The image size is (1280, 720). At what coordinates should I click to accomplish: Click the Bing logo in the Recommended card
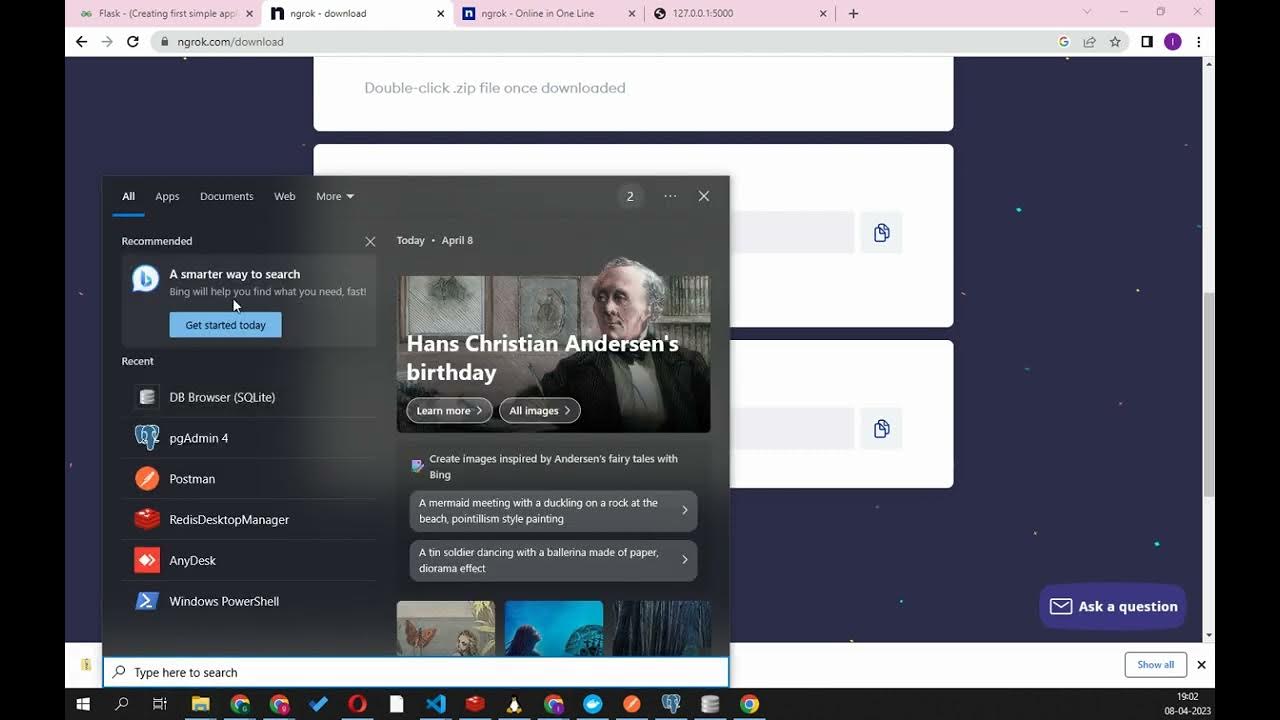tap(146, 279)
